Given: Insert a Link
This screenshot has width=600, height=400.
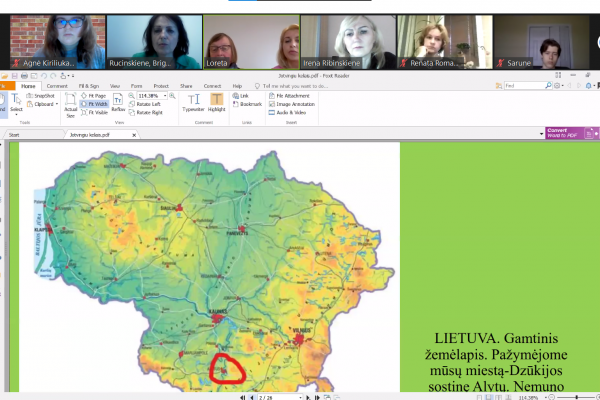Looking at the screenshot, I should (241, 96).
